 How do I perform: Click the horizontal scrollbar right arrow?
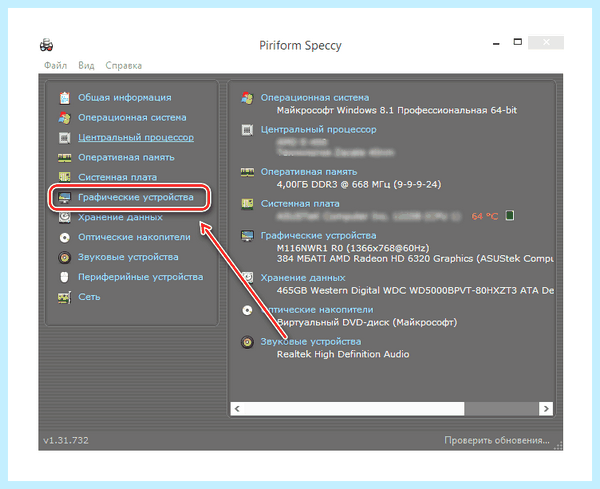click(546, 409)
